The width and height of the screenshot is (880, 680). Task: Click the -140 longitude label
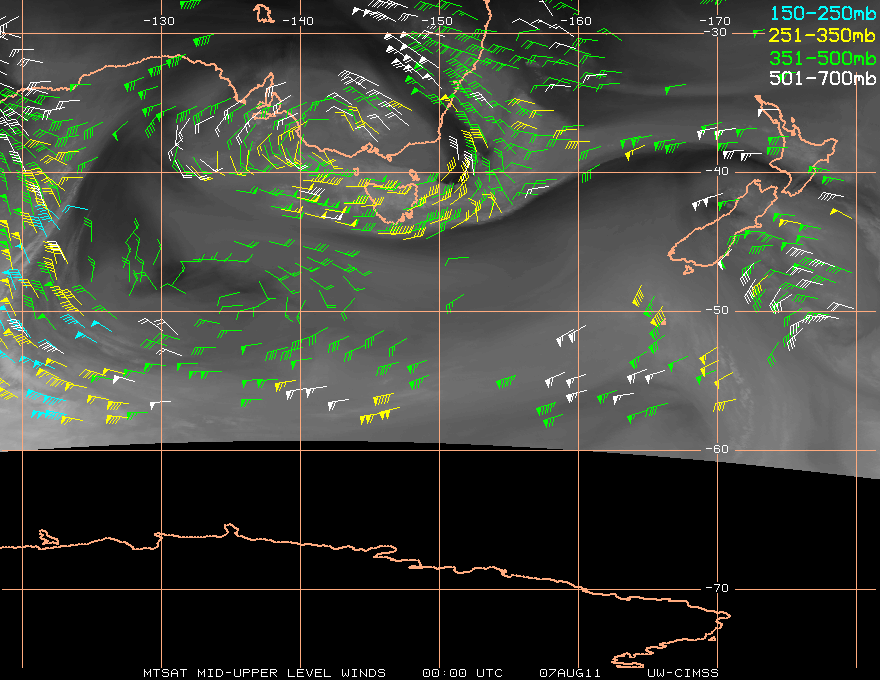click(x=298, y=21)
